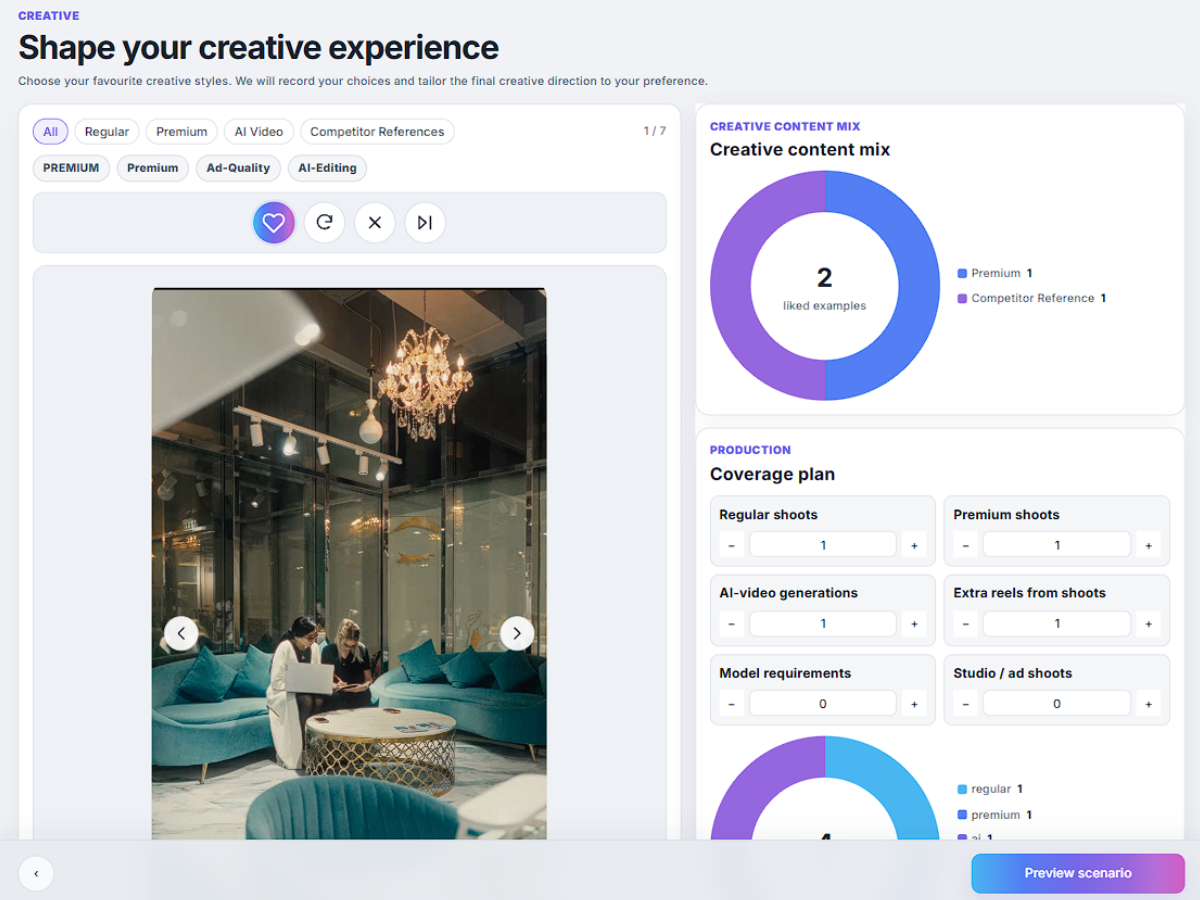Skip to next with the skip-forward icon
The width and height of the screenshot is (1200, 900).
click(425, 223)
